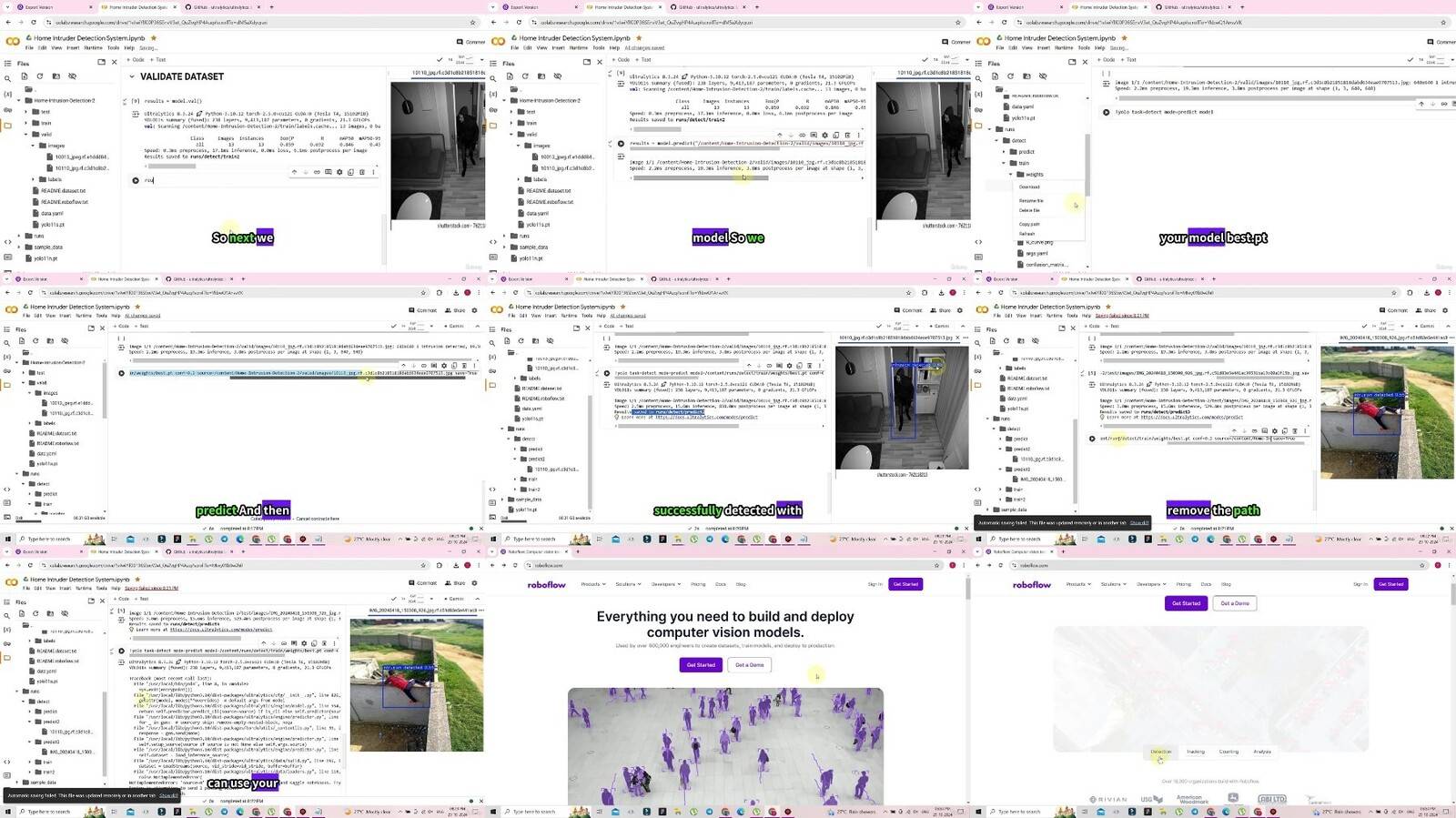
Task: Choose Rename file in the context menu
Action: 1031,200
